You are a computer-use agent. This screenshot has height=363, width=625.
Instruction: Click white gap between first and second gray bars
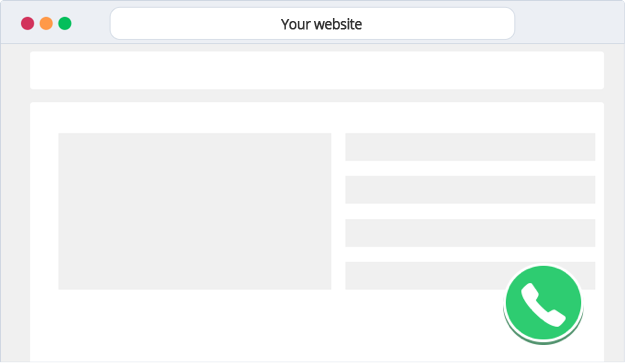click(x=470, y=168)
